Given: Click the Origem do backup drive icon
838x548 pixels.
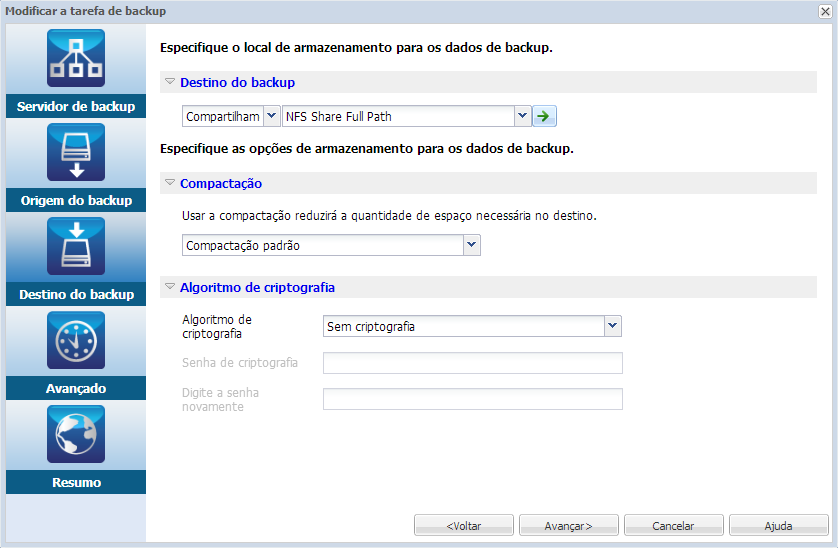Looking at the screenshot, I should pyautogui.click(x=76, y=152).
